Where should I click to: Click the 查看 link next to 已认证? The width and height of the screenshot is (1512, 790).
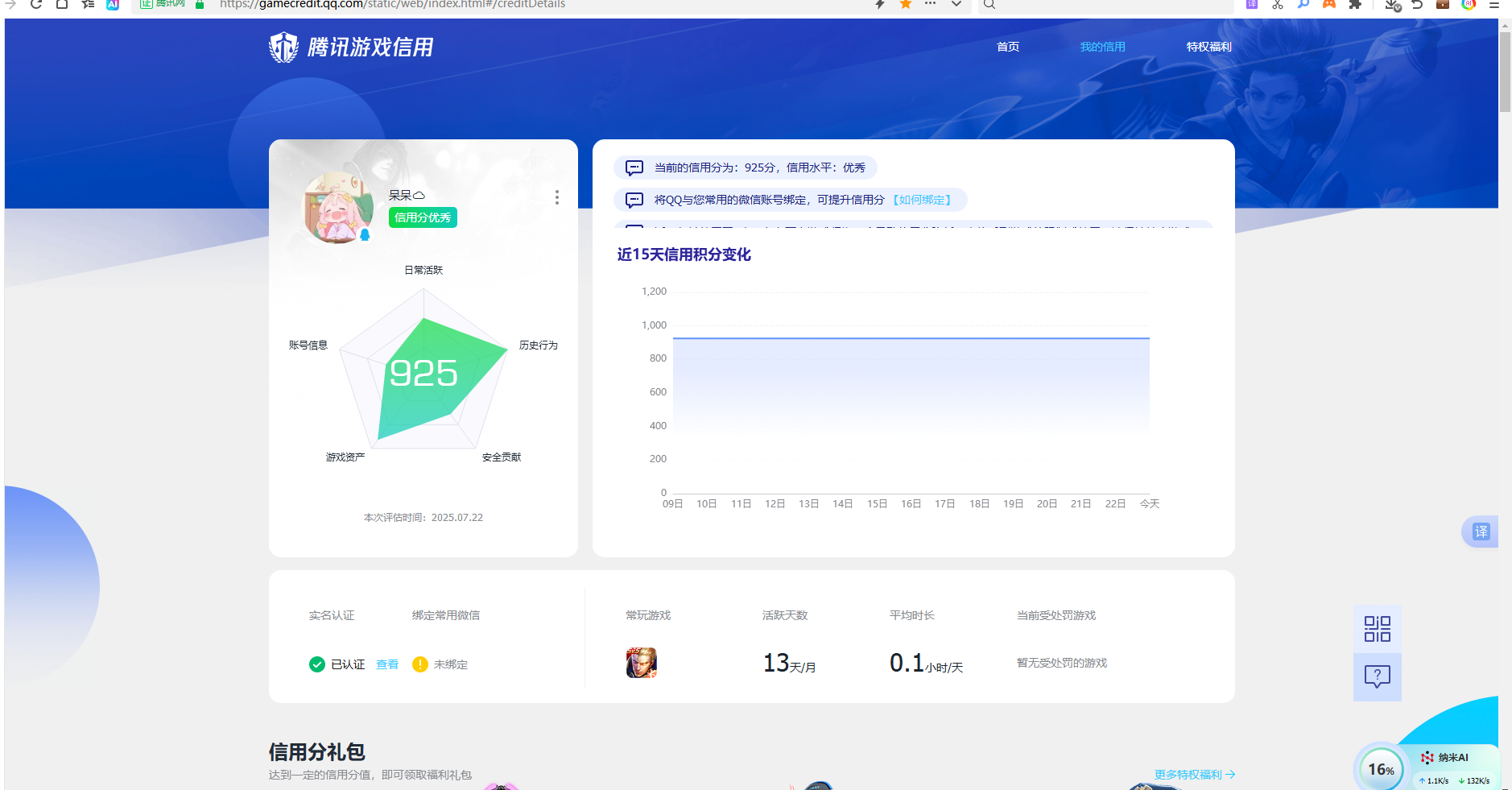(x=387, y=664)
